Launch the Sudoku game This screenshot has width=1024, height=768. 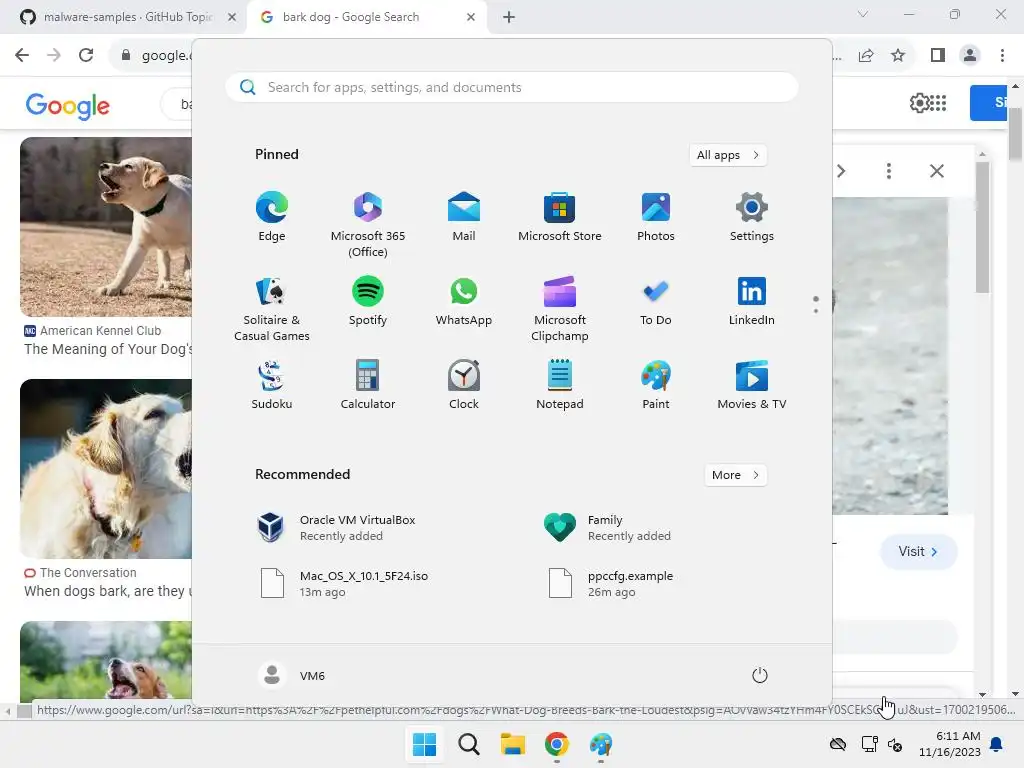pos(272,385)
